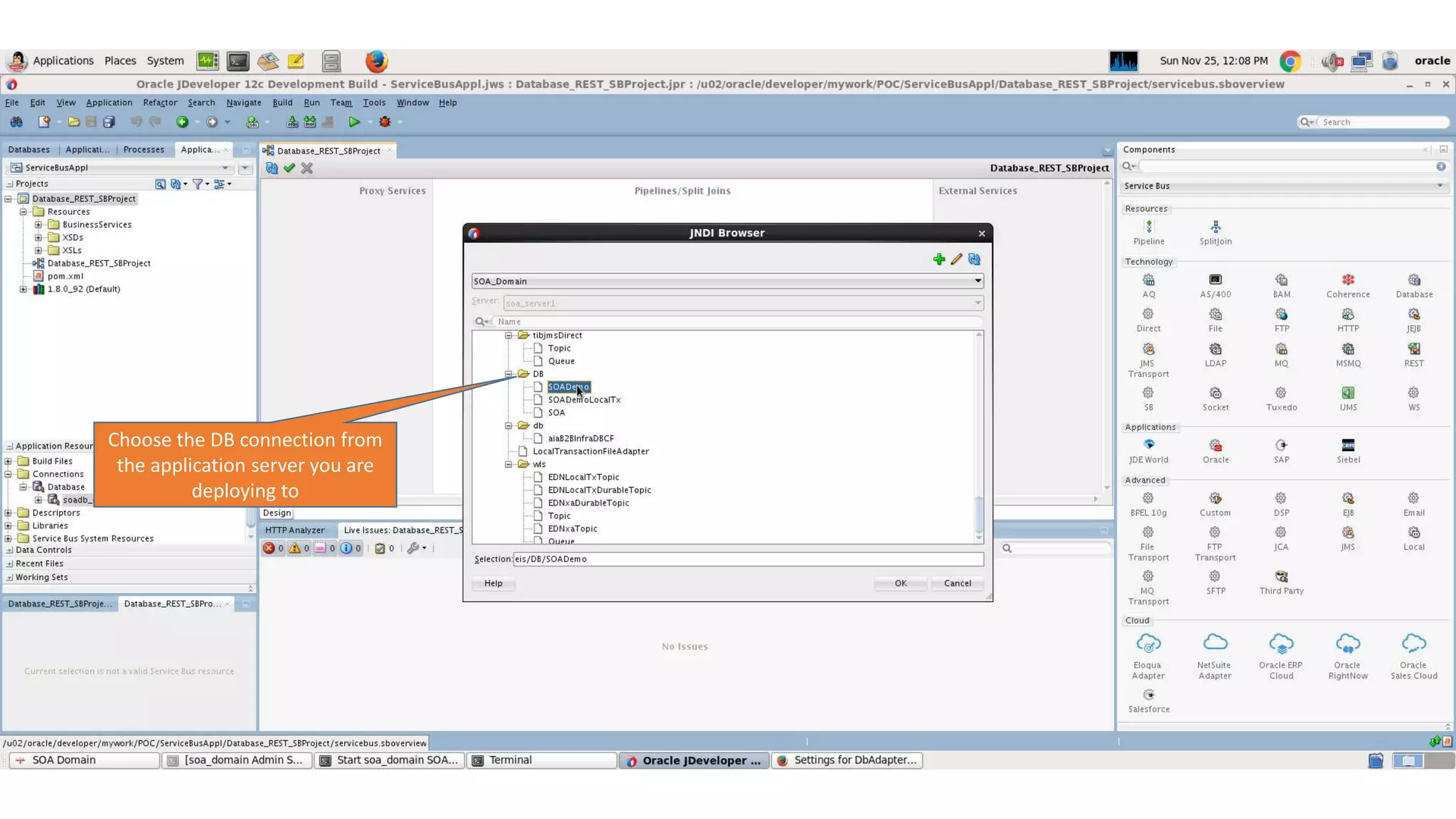The image size is (1456, 819).
Task: Select the Oracle applications adapter
Action: [1215, 451]
